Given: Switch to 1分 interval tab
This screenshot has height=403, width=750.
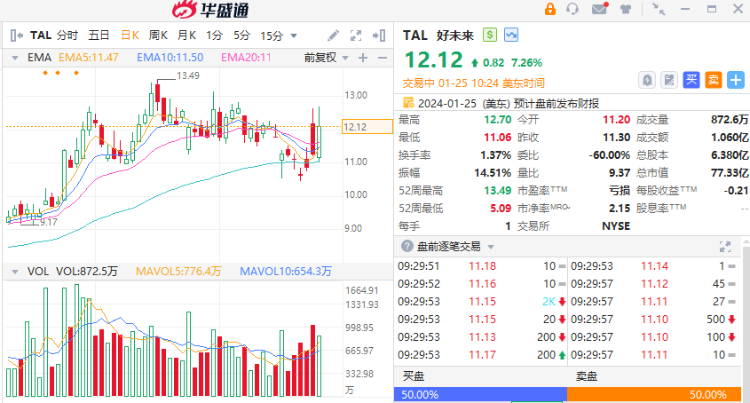Looking at the screenshot, I should pyautogui.click(x=214, y=35).
